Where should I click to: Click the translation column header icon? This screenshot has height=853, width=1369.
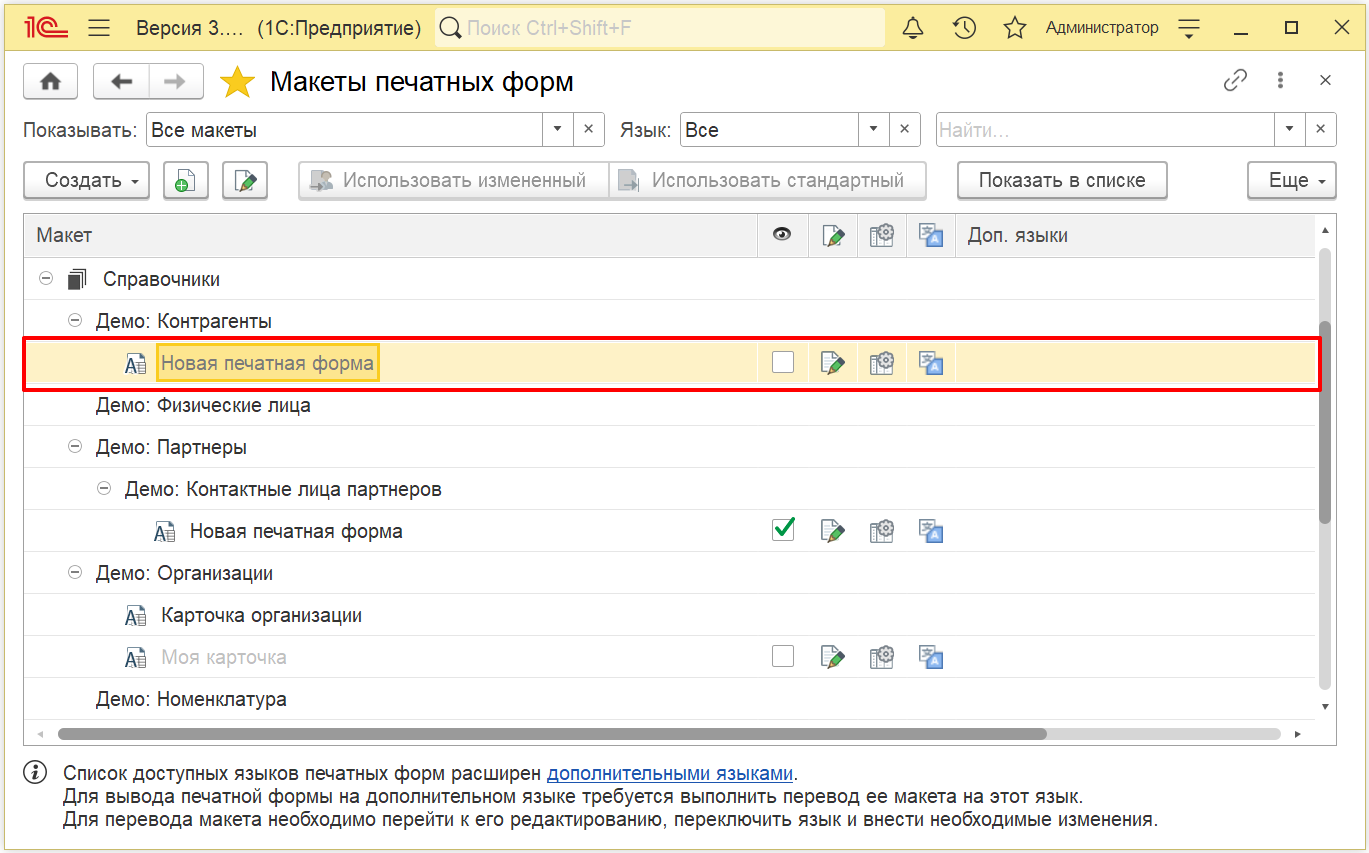pos(931,236)
